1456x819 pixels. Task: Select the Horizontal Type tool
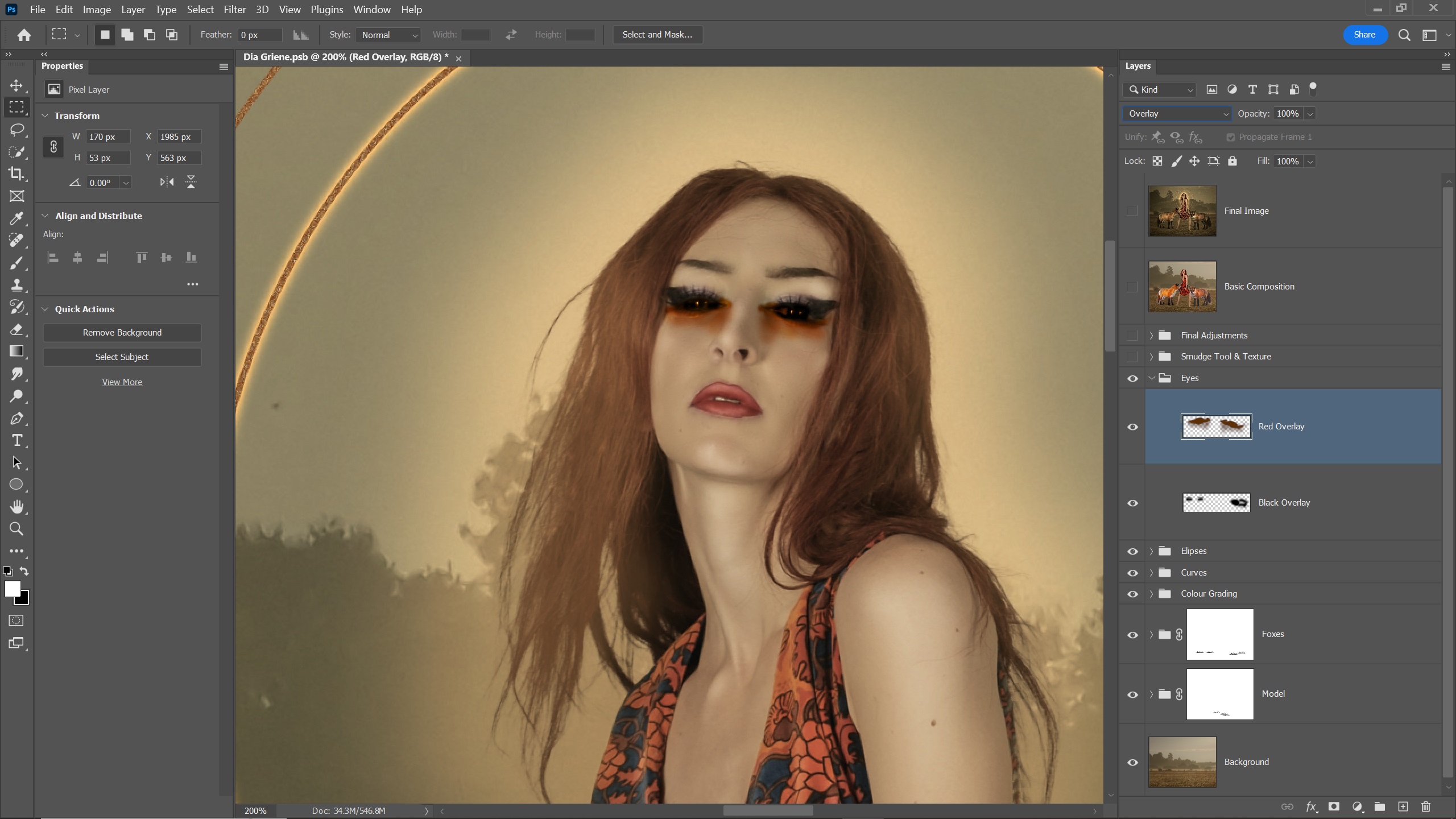point(17,440)
